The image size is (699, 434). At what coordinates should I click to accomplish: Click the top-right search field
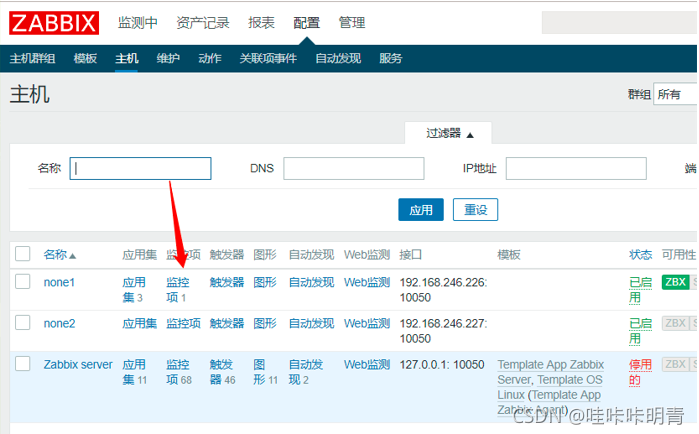pyautogui.click(x=620, y=22)
